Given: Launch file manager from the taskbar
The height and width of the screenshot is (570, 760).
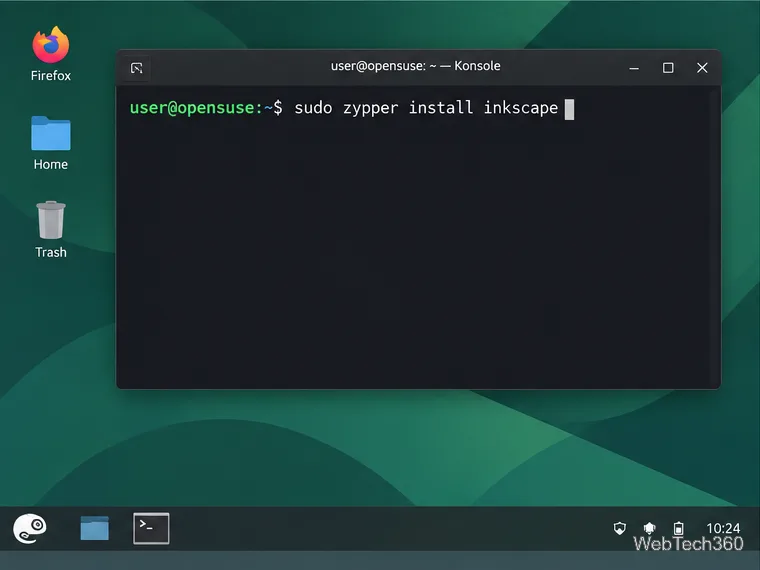Looking at the screenshot, I should [x=95, y=528].
